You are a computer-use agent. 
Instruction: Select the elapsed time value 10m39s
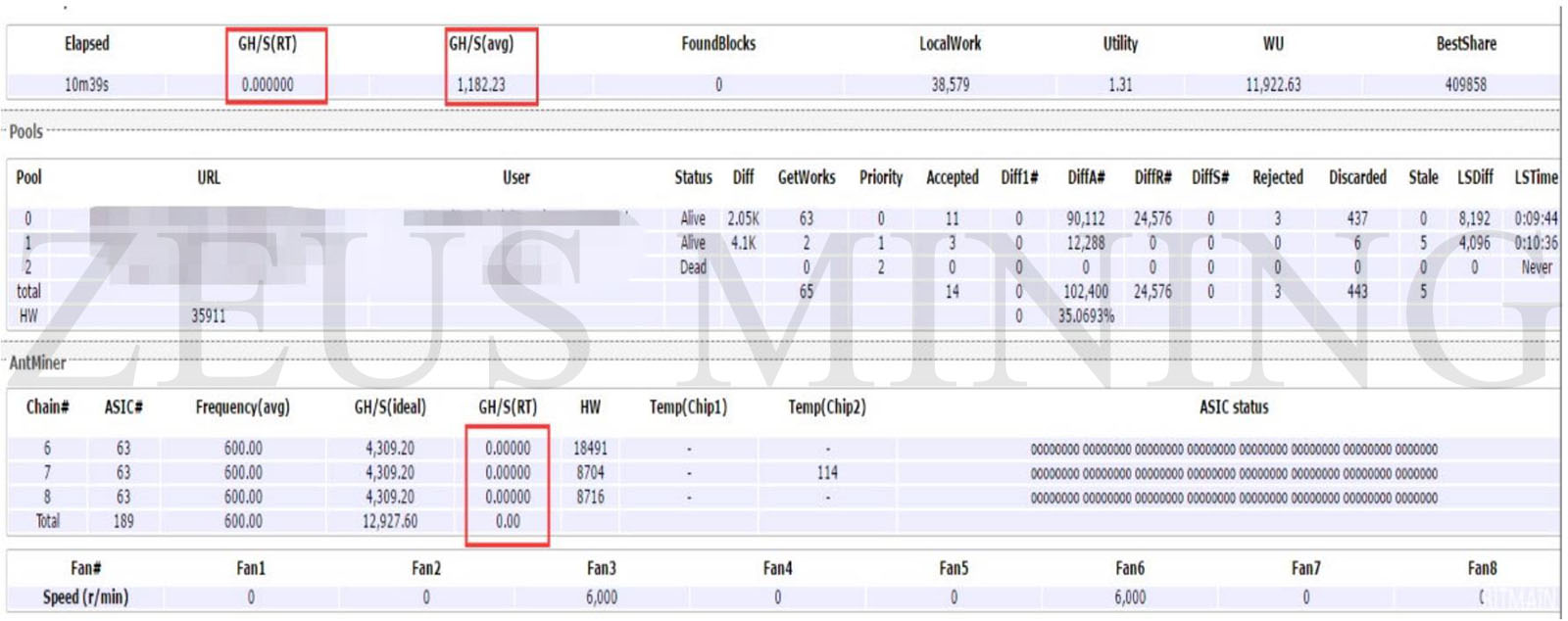(x=86, y=85)
